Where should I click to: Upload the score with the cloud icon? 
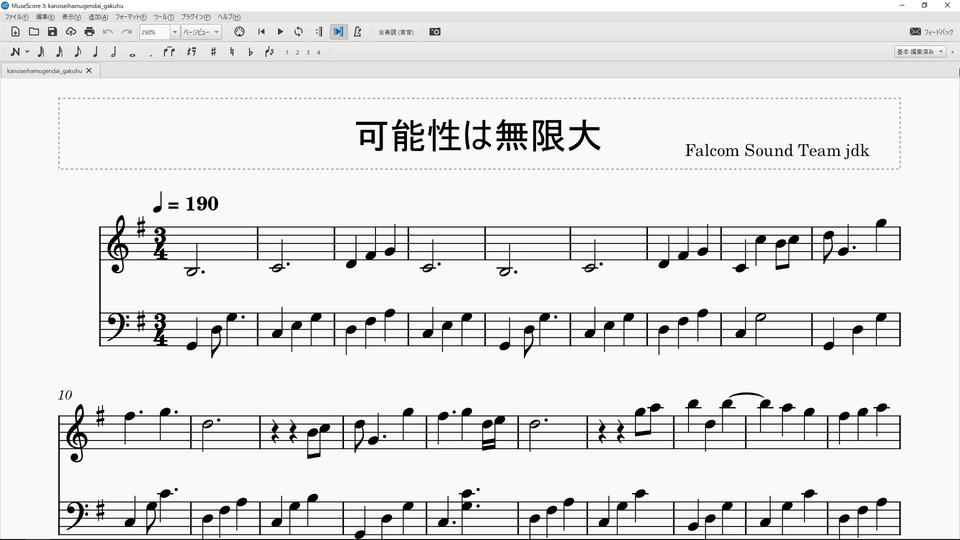tap(71, 32)
